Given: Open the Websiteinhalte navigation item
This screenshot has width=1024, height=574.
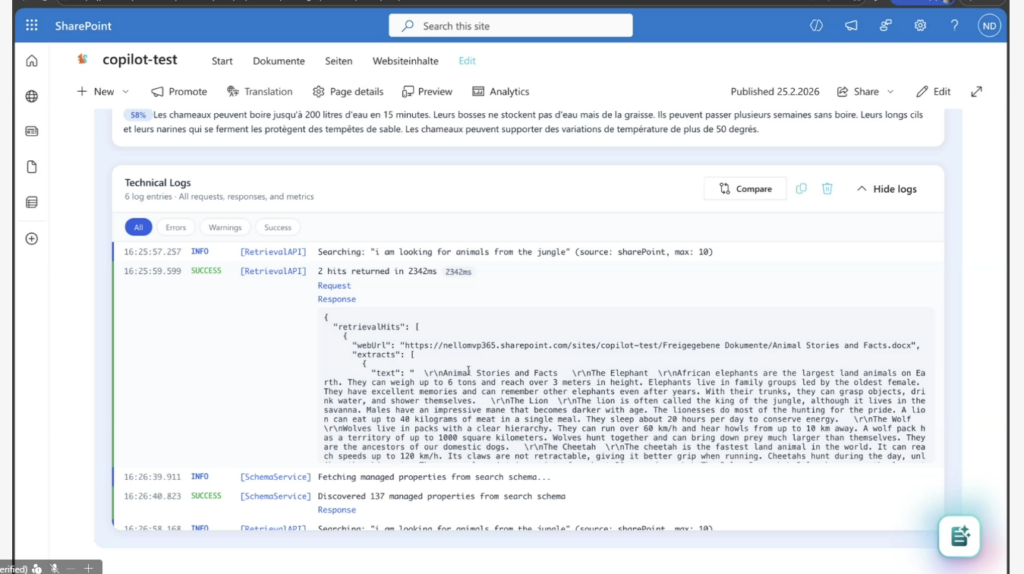Looking at the screenshot, I should click(x=406, y=61).
